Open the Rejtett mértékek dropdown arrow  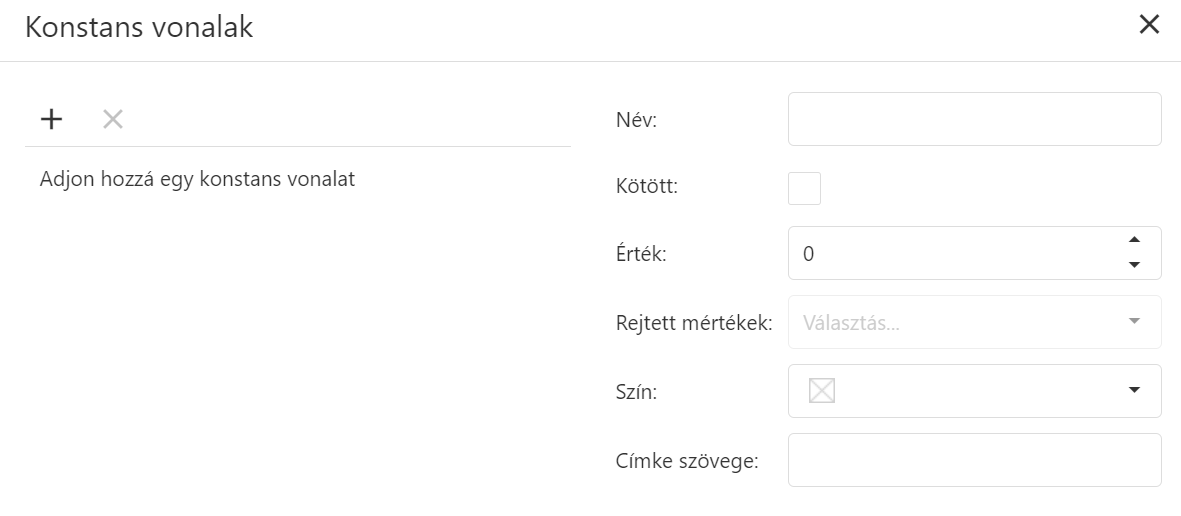[x=1134, y=322]
